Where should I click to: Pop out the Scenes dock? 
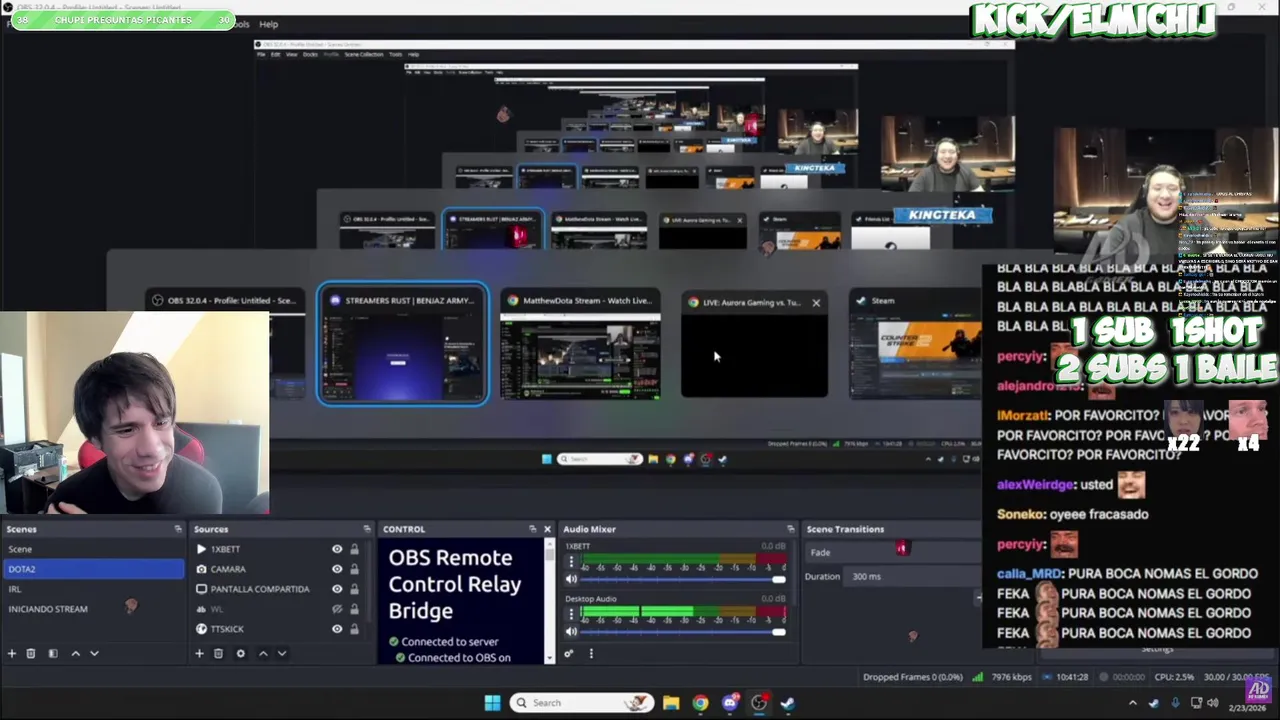coord(178,529)
